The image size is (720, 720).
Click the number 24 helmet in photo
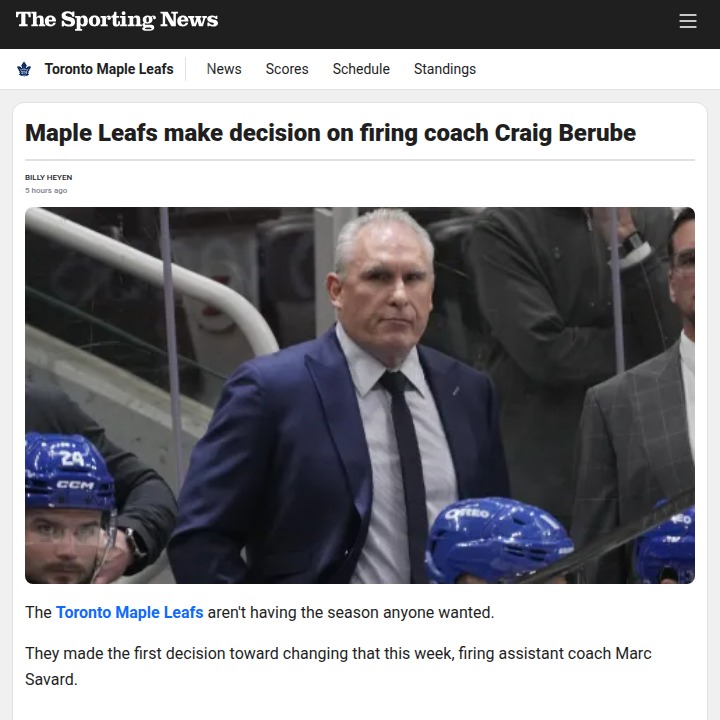point(70,470)
